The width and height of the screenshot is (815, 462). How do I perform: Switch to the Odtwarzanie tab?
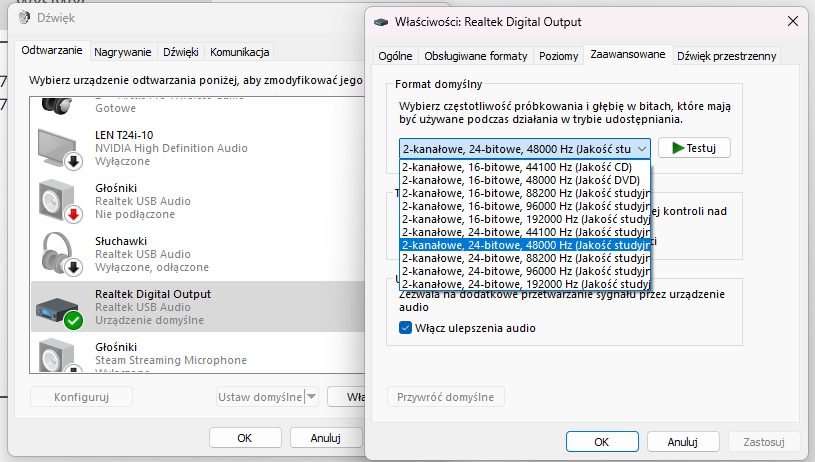click(x=52, y=50)
